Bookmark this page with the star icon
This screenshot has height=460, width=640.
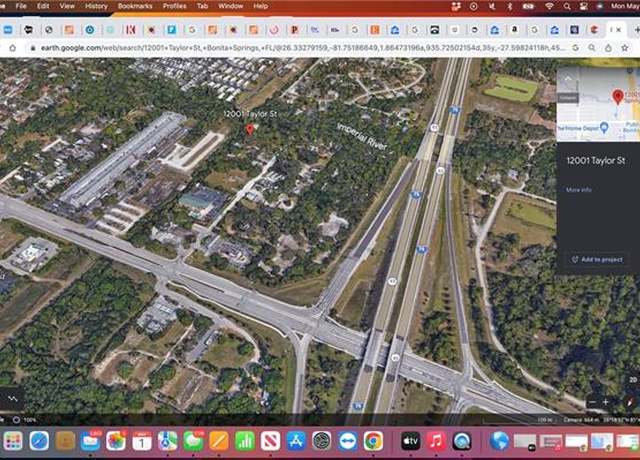(624, 48)
